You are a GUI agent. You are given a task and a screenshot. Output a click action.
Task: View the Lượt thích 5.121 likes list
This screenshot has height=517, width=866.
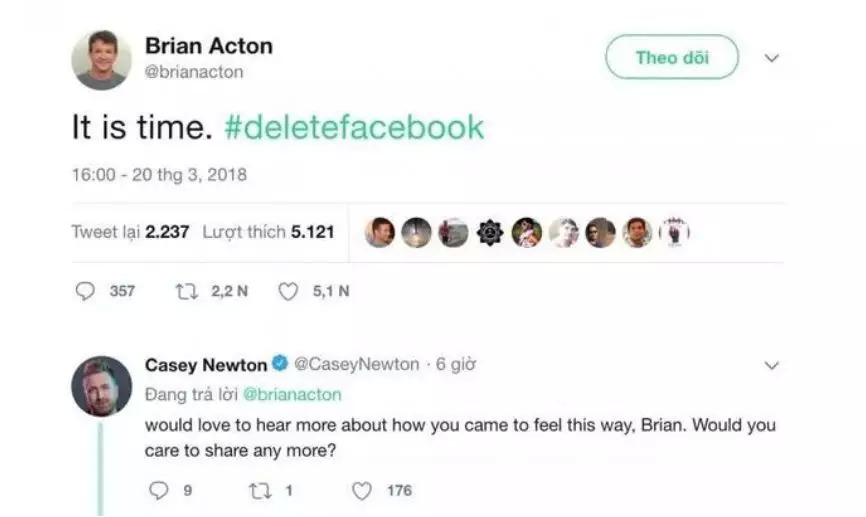(268, 232)
